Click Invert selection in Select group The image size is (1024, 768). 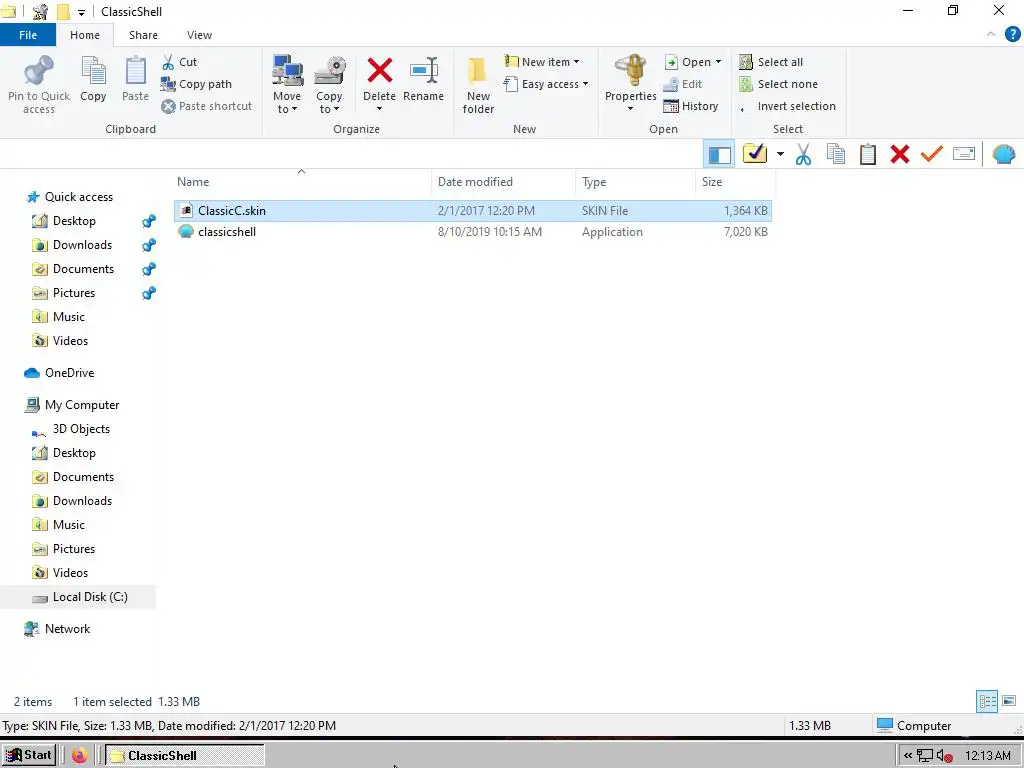tap(788, 106)
